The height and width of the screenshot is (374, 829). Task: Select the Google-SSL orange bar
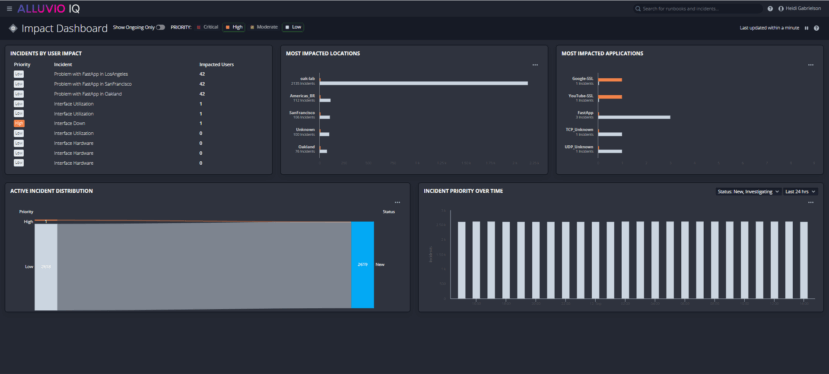[x=610, y=80]
